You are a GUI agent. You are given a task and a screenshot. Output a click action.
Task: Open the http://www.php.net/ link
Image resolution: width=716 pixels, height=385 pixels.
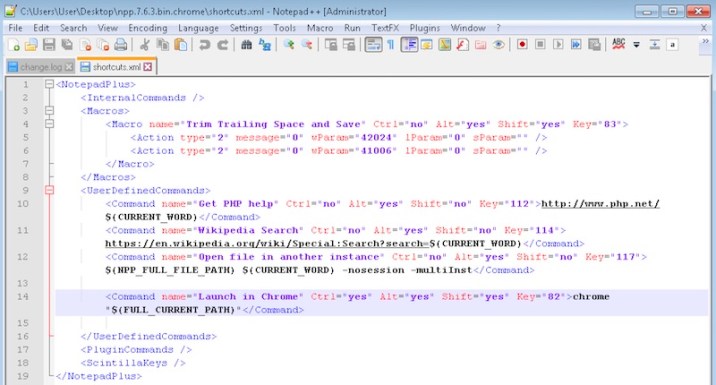click(x=600, y=204)
